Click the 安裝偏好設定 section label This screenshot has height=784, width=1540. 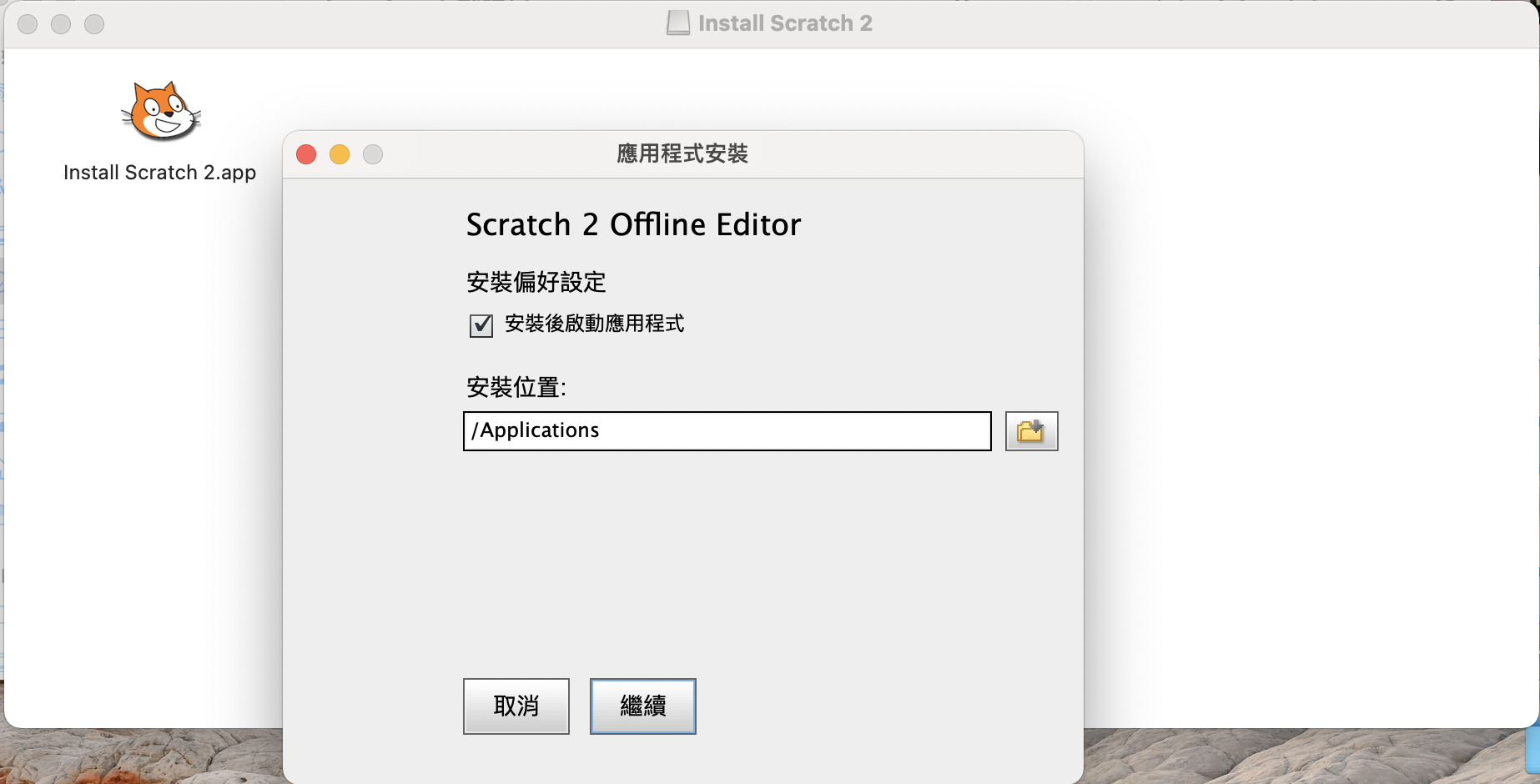click(536, 282)
